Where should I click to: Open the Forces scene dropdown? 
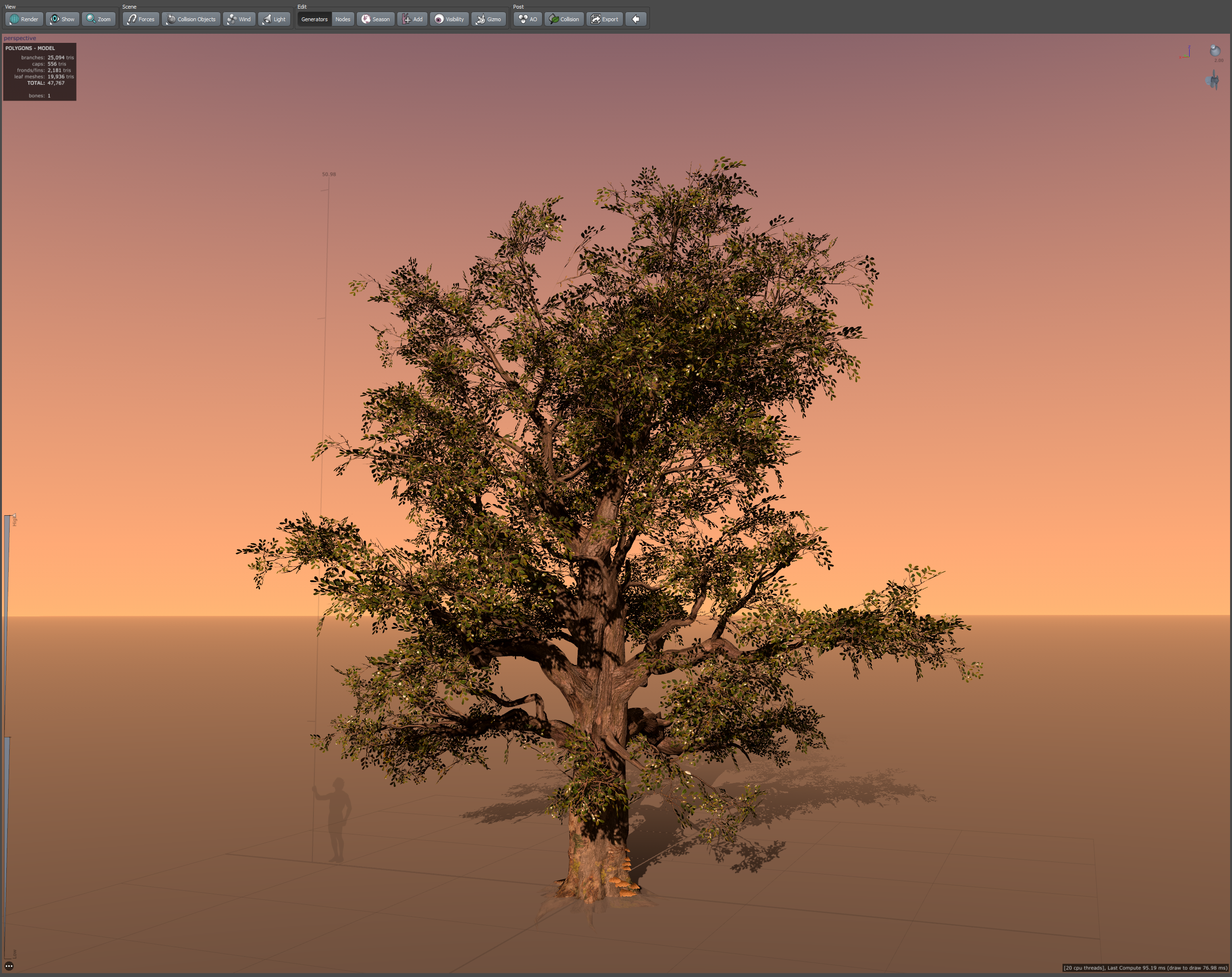pos(141,19)
